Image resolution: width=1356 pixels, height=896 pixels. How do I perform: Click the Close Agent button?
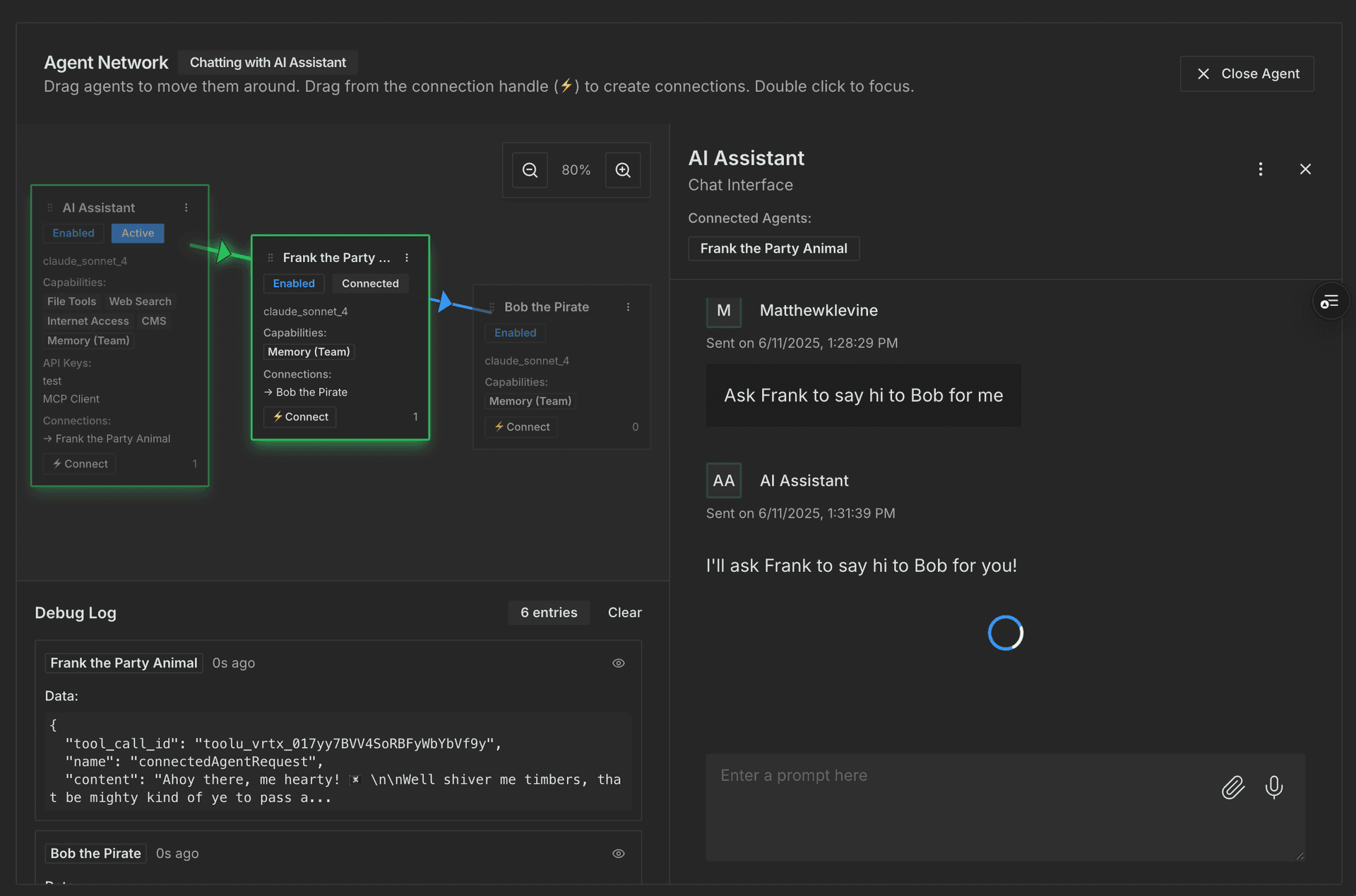(1247, 73)
